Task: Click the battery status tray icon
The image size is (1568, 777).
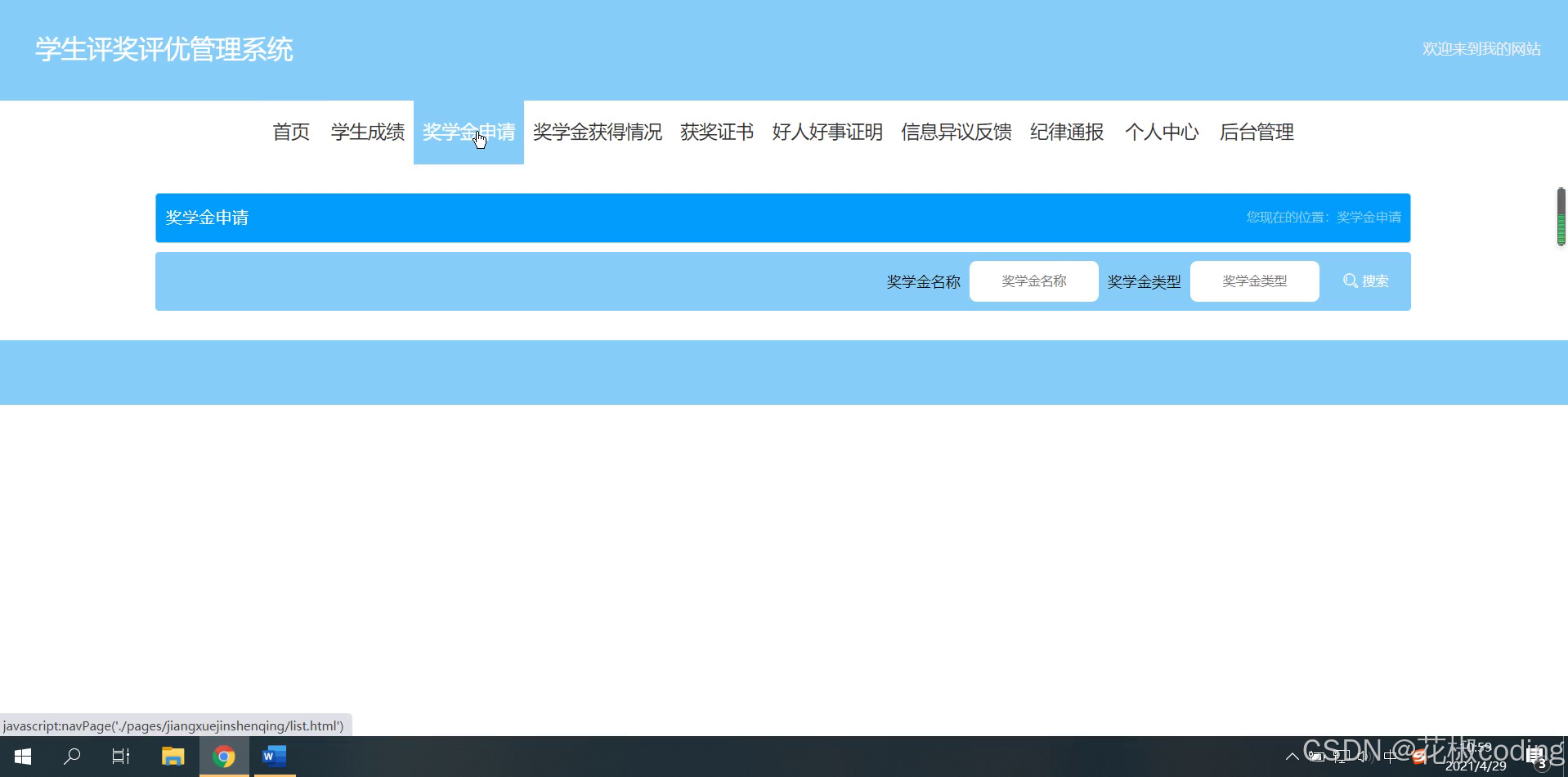Action: tap(1316, 757)
